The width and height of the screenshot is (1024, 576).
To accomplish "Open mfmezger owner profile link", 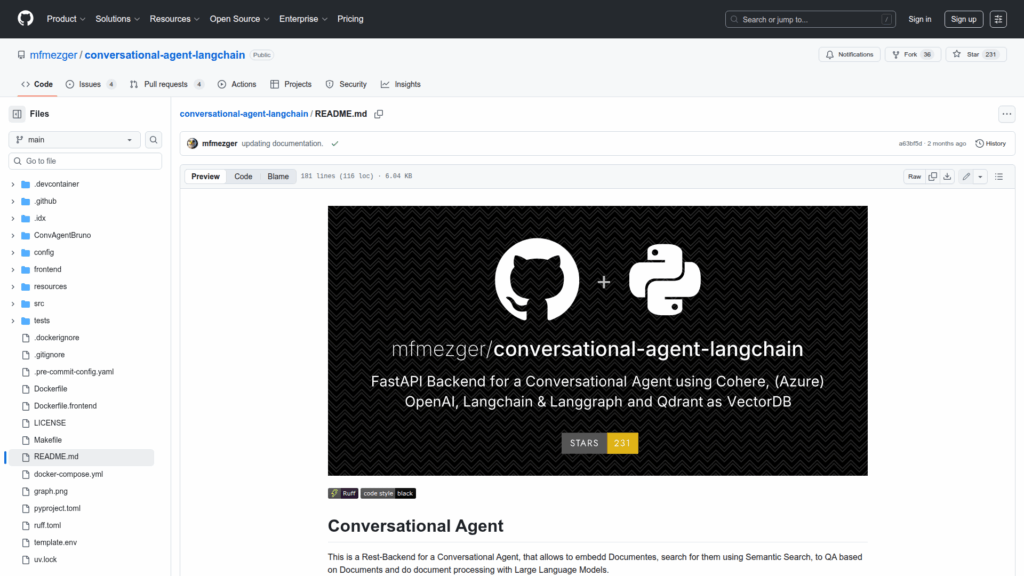I will click(x=54, y=55).
